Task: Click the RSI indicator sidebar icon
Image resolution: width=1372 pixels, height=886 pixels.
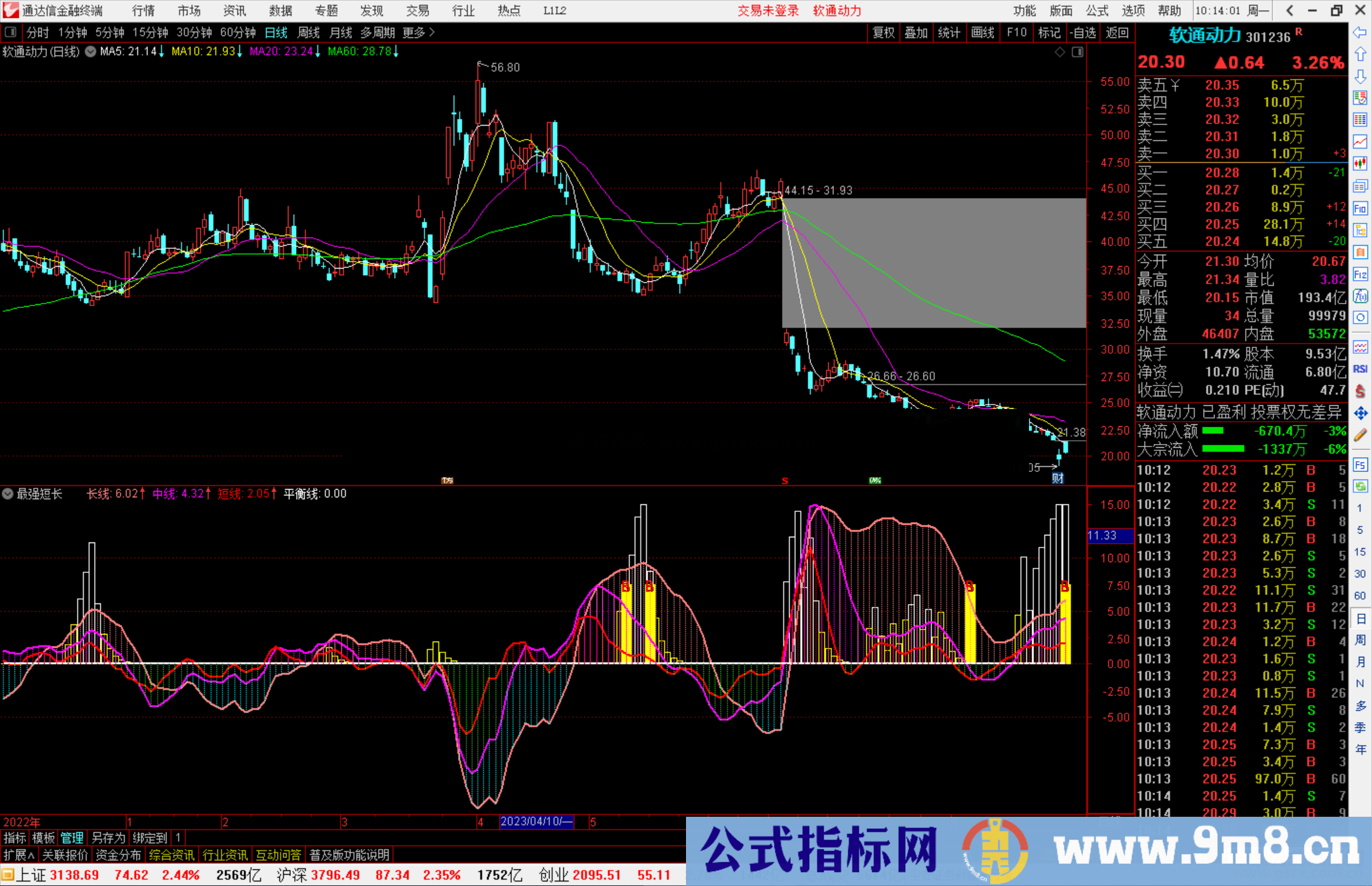Action: pos(1360,369)
